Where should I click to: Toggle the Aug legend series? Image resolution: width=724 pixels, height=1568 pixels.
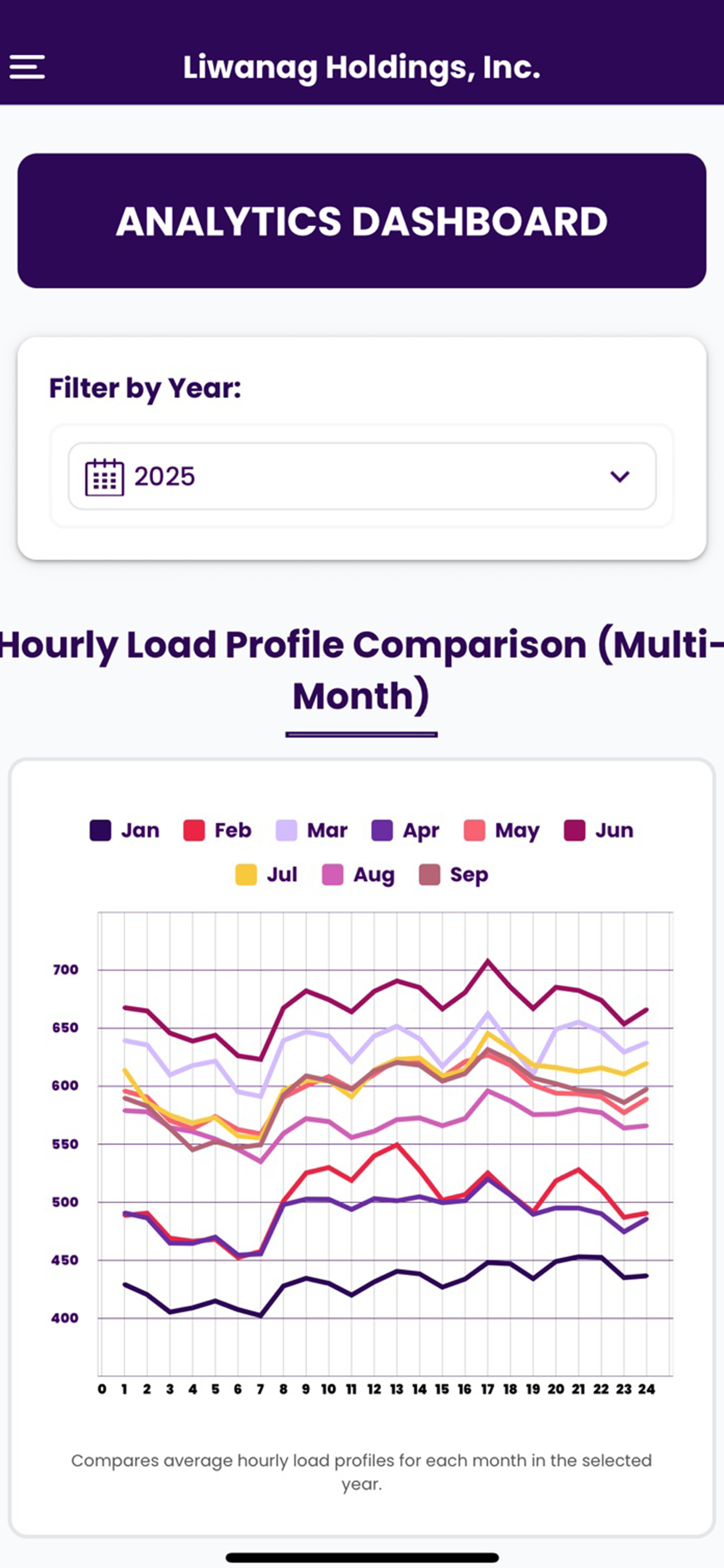click(359, 874)
